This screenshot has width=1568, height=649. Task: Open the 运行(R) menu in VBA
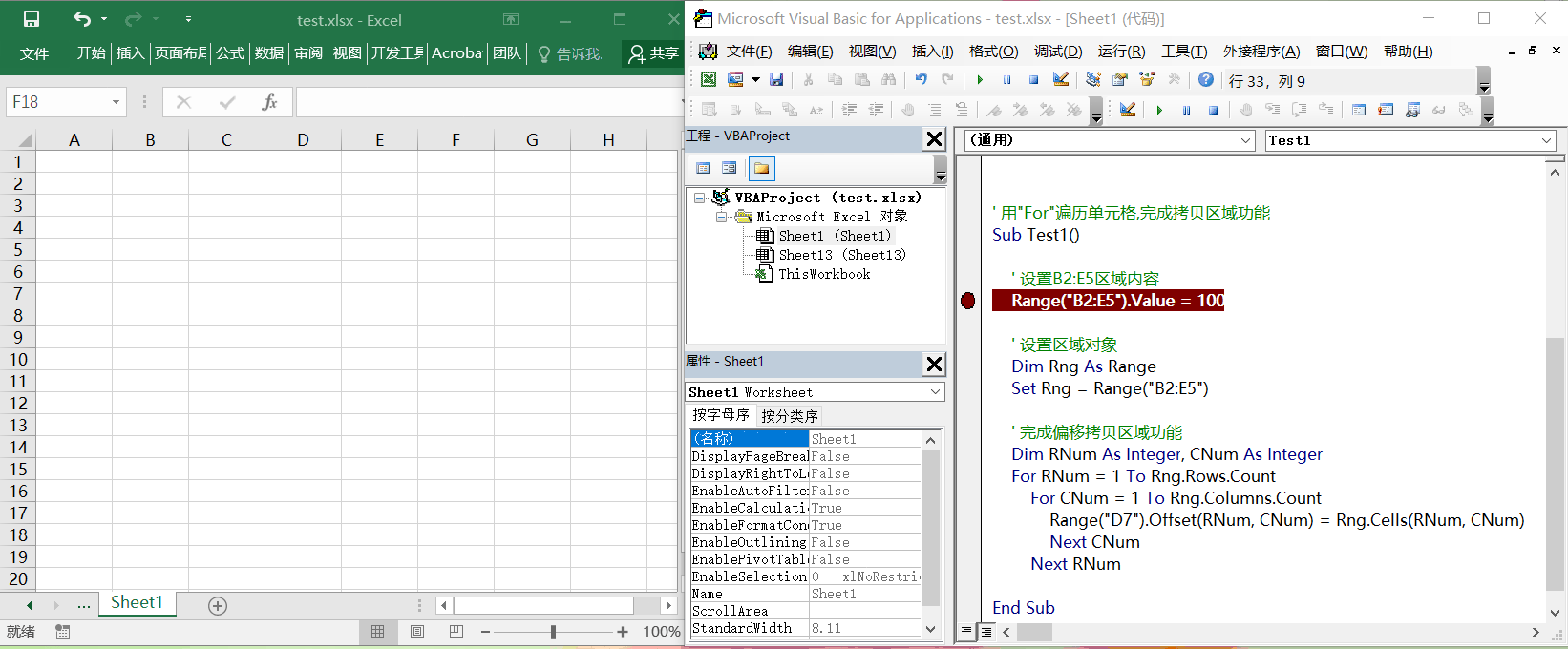(1121, 52)
